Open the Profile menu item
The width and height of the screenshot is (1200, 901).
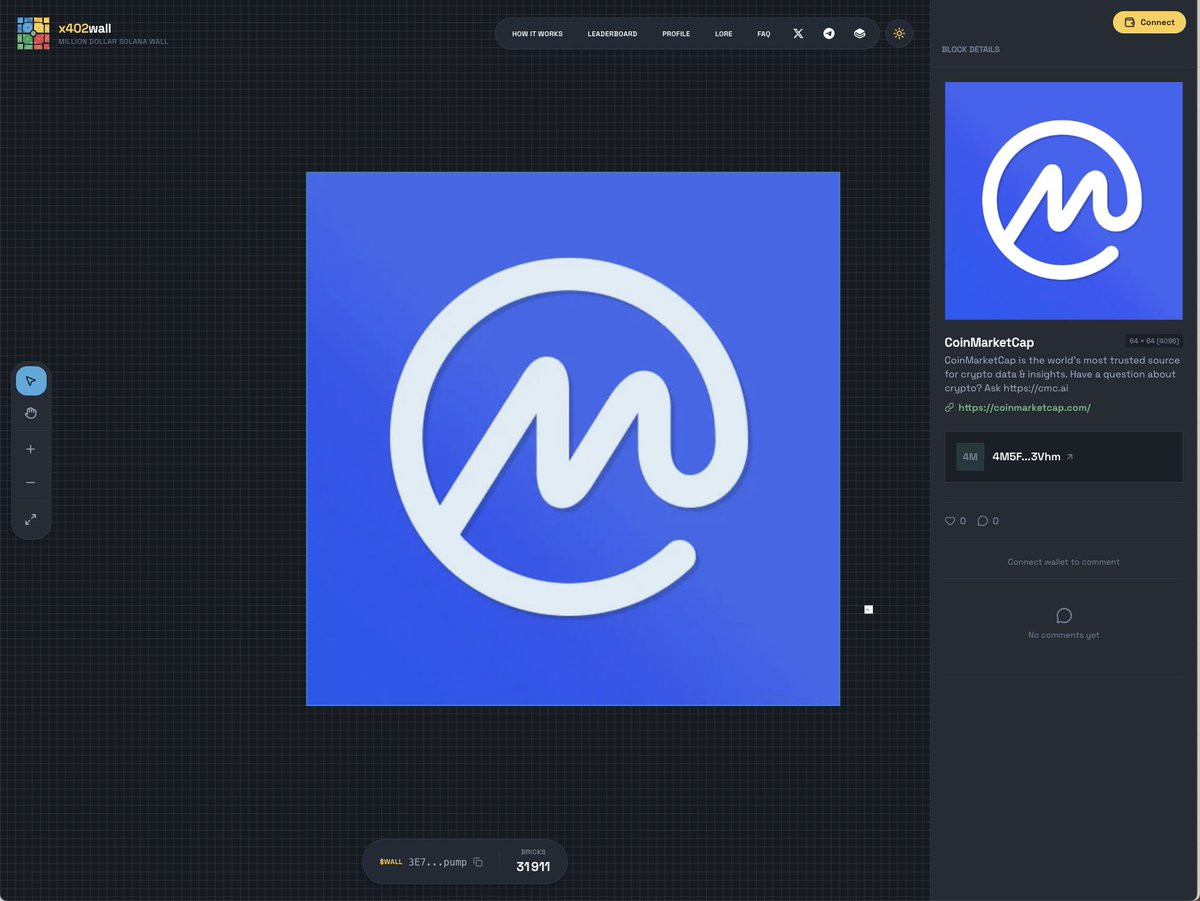(x=676, y=34)
